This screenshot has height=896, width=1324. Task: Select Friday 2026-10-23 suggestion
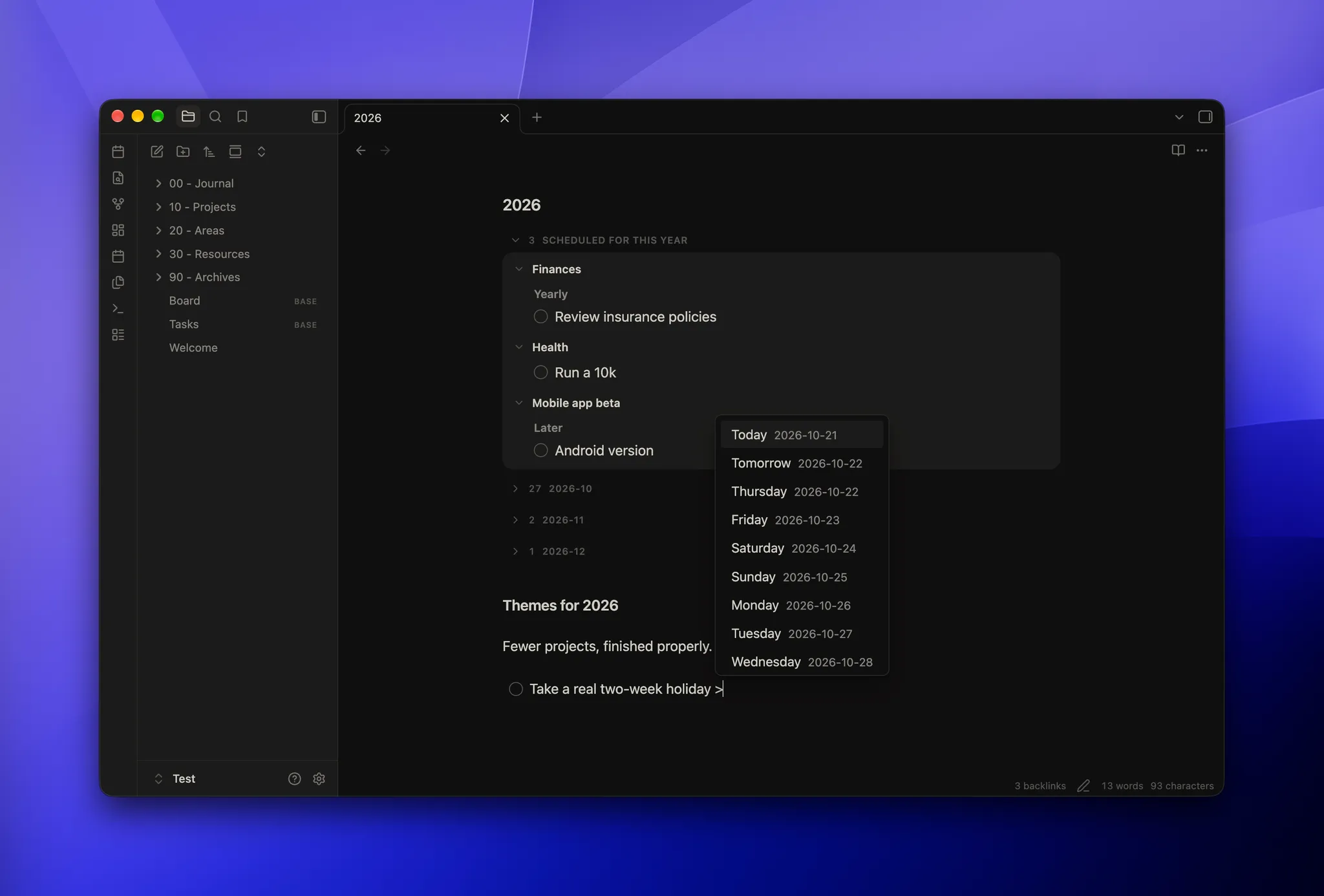pos(802,520)
